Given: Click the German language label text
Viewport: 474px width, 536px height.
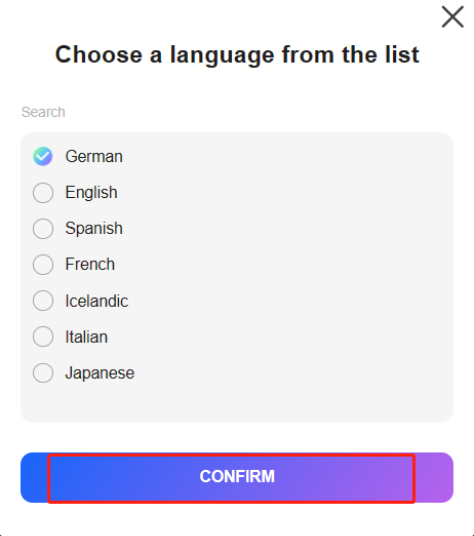Looking at the screenshot, I should coord(94,157).
